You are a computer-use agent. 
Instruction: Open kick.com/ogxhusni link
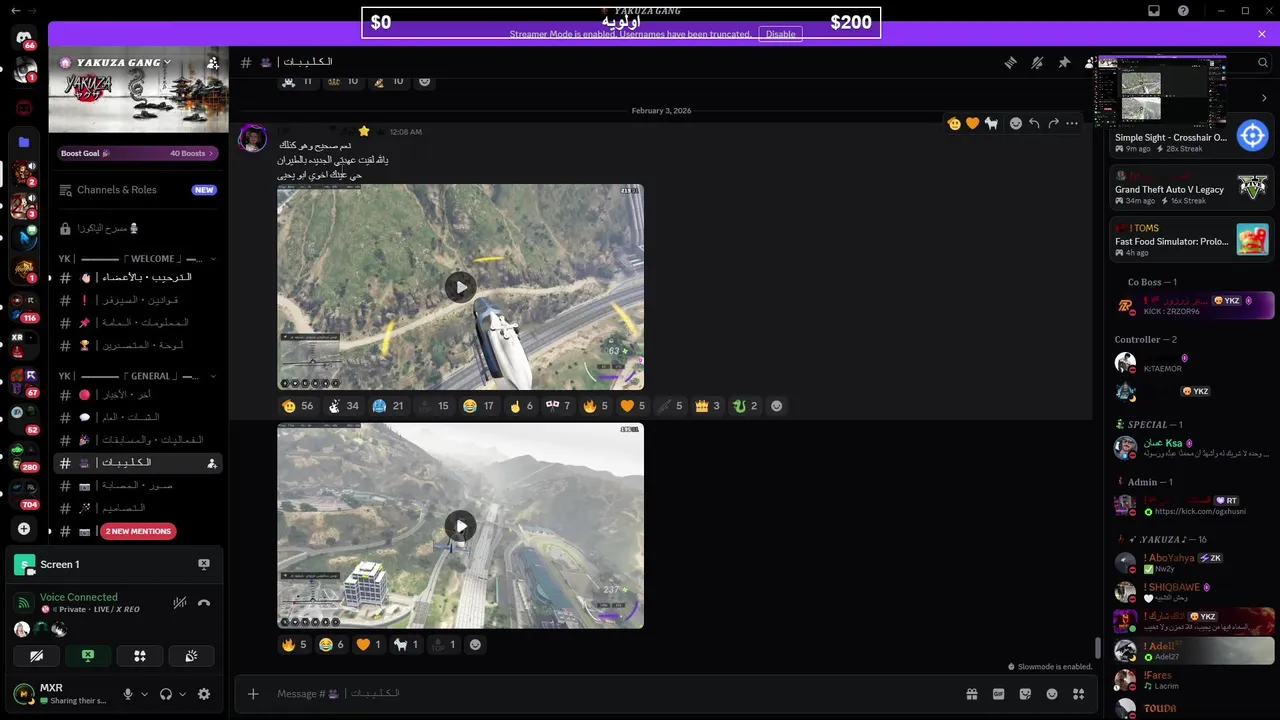1200,511
